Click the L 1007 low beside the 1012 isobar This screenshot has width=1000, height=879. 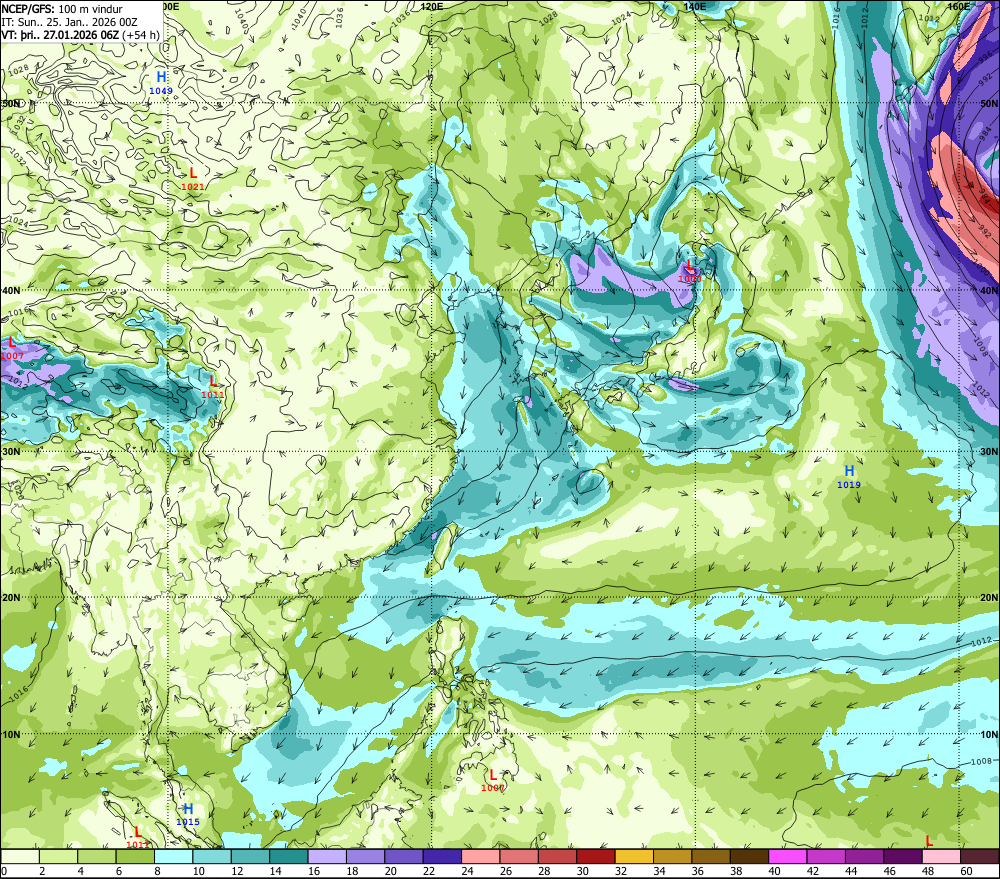click(12, 348)
